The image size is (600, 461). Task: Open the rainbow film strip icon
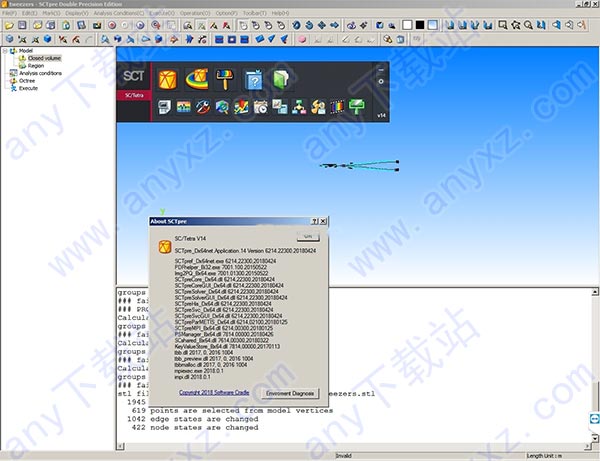337,107
